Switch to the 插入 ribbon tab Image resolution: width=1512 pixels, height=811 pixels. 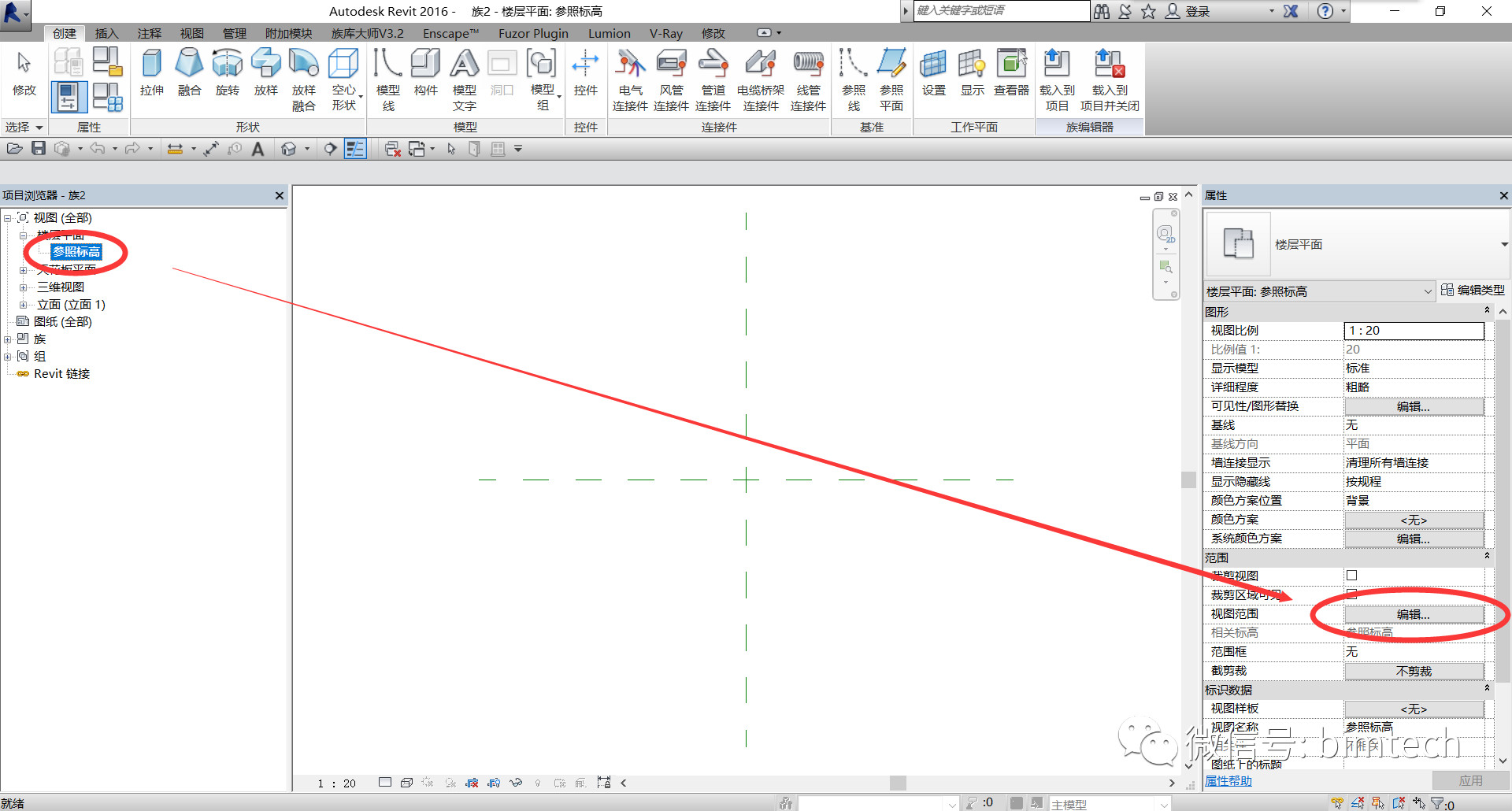click(106, 33)
